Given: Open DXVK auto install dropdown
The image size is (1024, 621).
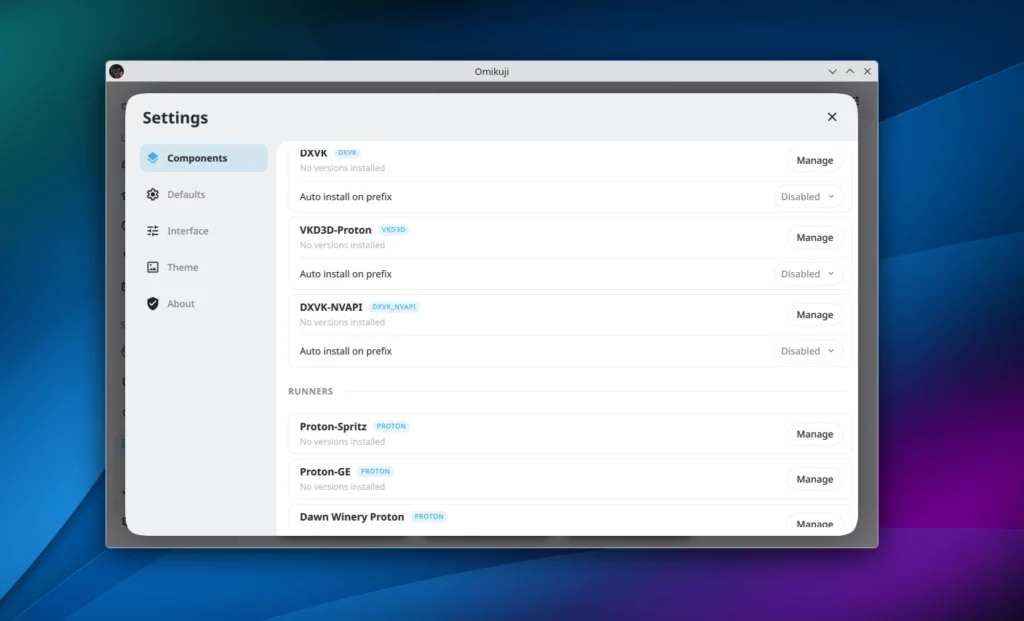Looking at the screenshot, I should pyautogui.click(x=808, y=197).
